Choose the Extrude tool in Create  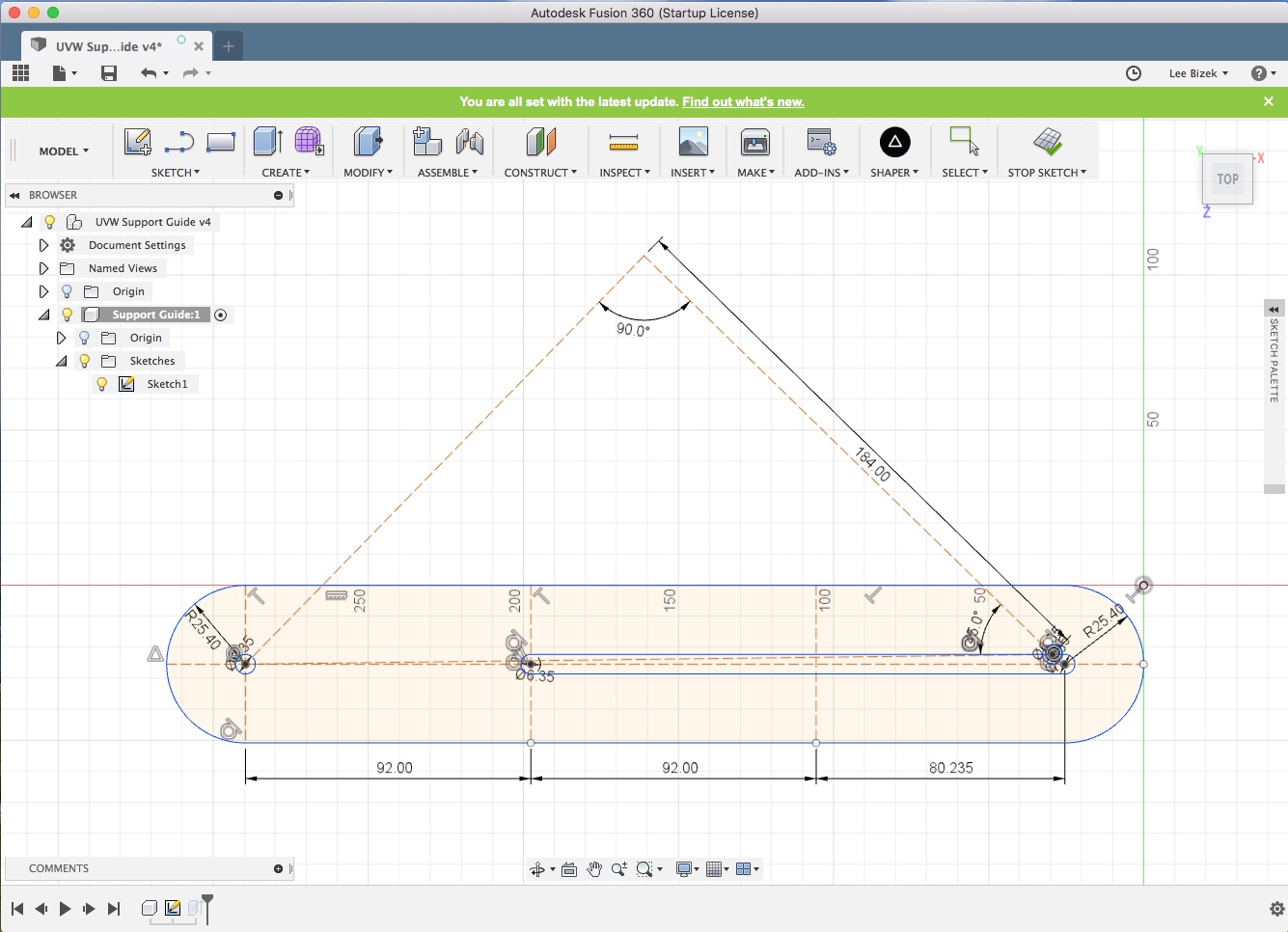pyautogui.click(x=267, y=142)
